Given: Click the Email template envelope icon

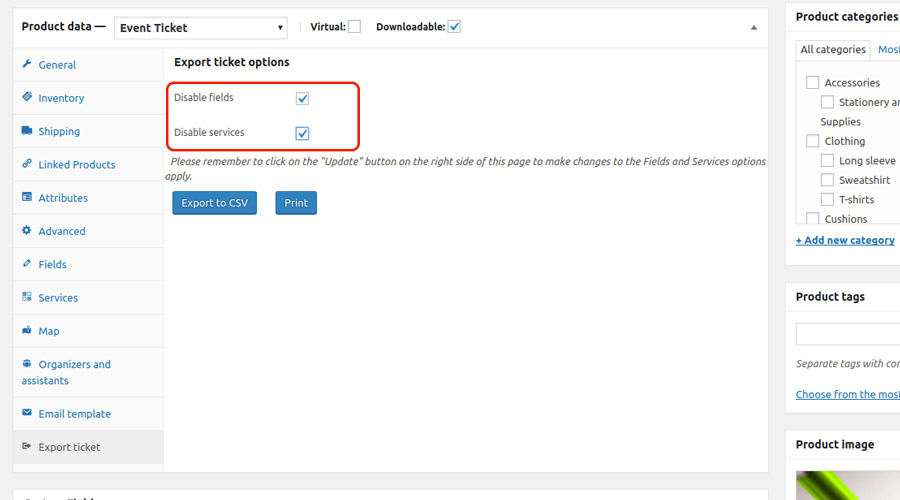Looking at the screenshot, I should [x=27, y=413].
